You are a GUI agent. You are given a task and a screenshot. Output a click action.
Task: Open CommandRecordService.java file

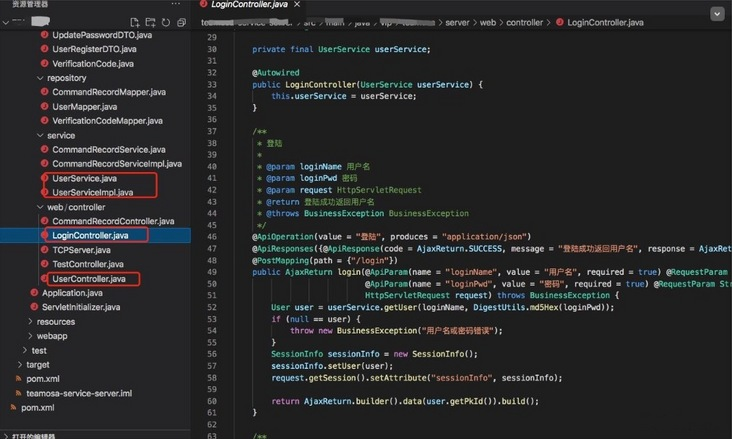click(x=109, y=149)
